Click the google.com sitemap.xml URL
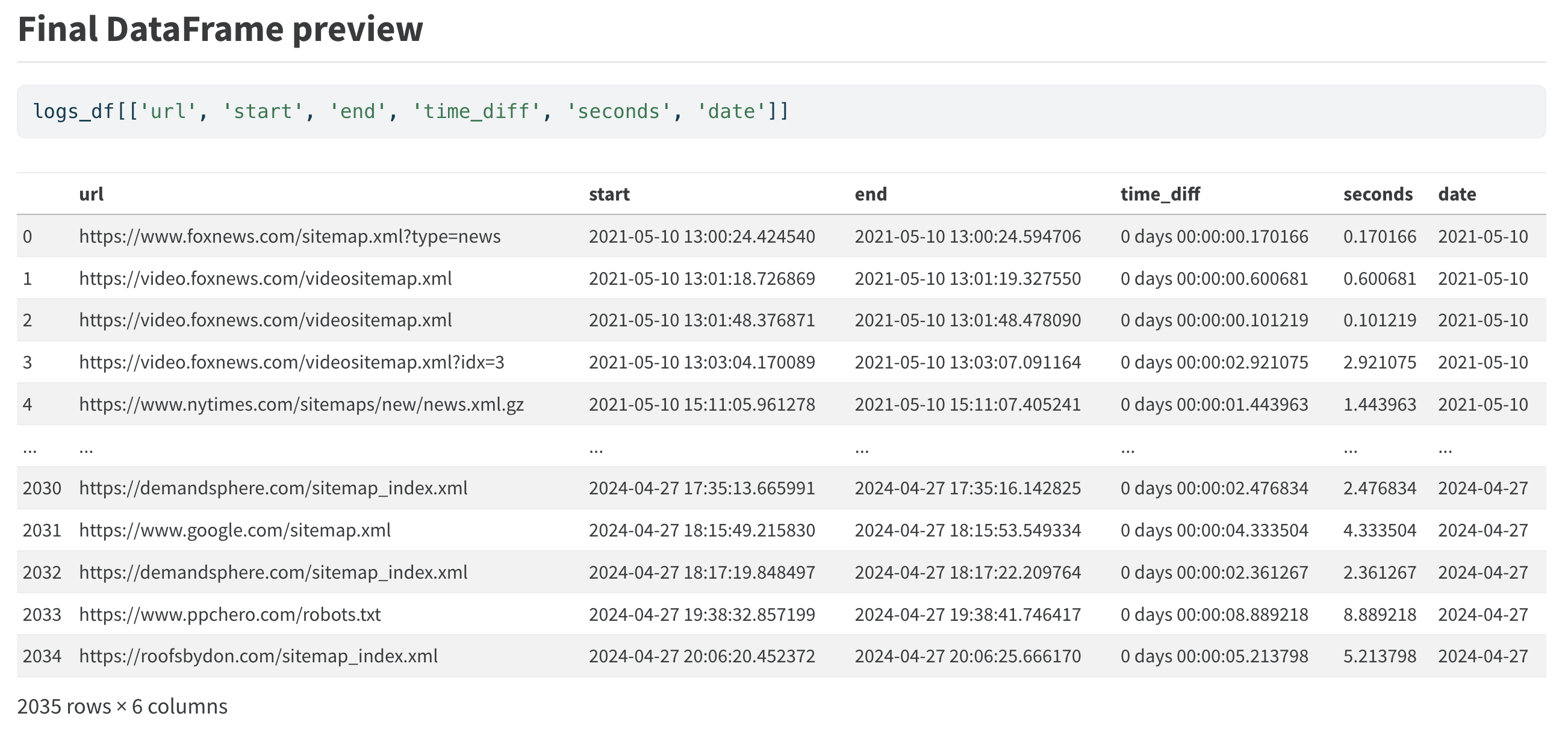The width and height of the screenshot is (1568, 731). (x=235, y=530)
